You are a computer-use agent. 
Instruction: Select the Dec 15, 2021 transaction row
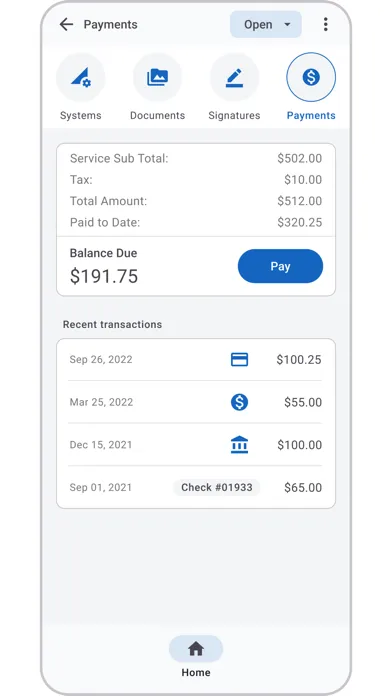coord(195,445)
